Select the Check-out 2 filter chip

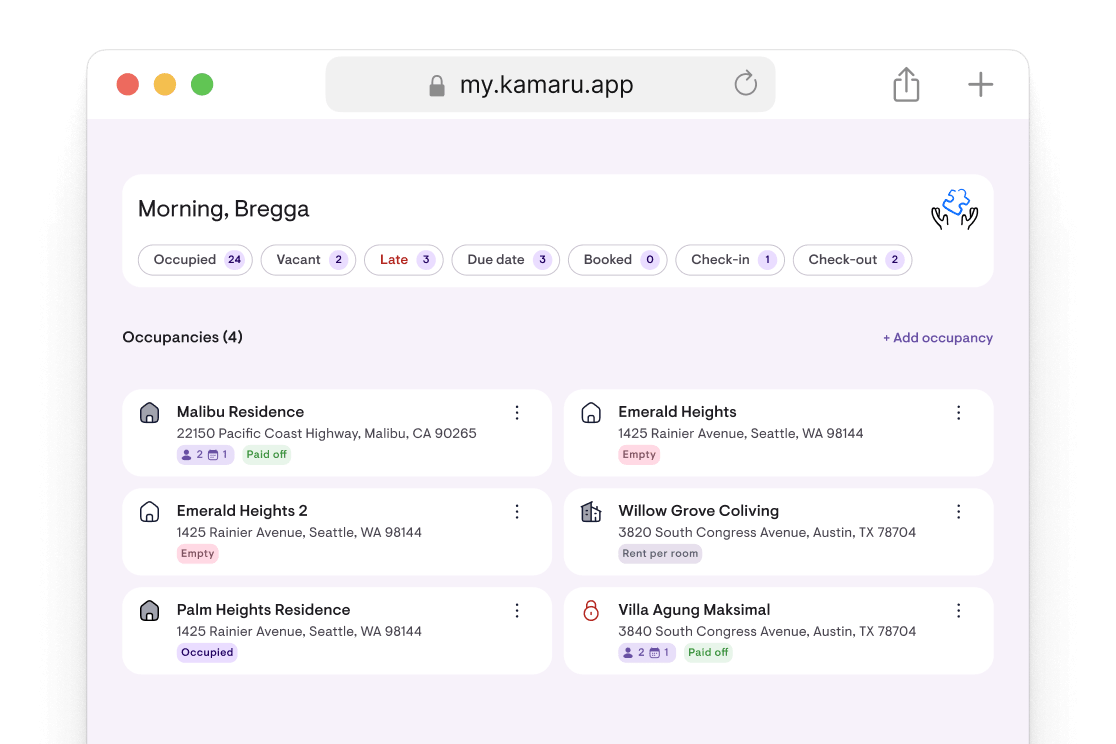pyautogui.click(x=852, y=260)
